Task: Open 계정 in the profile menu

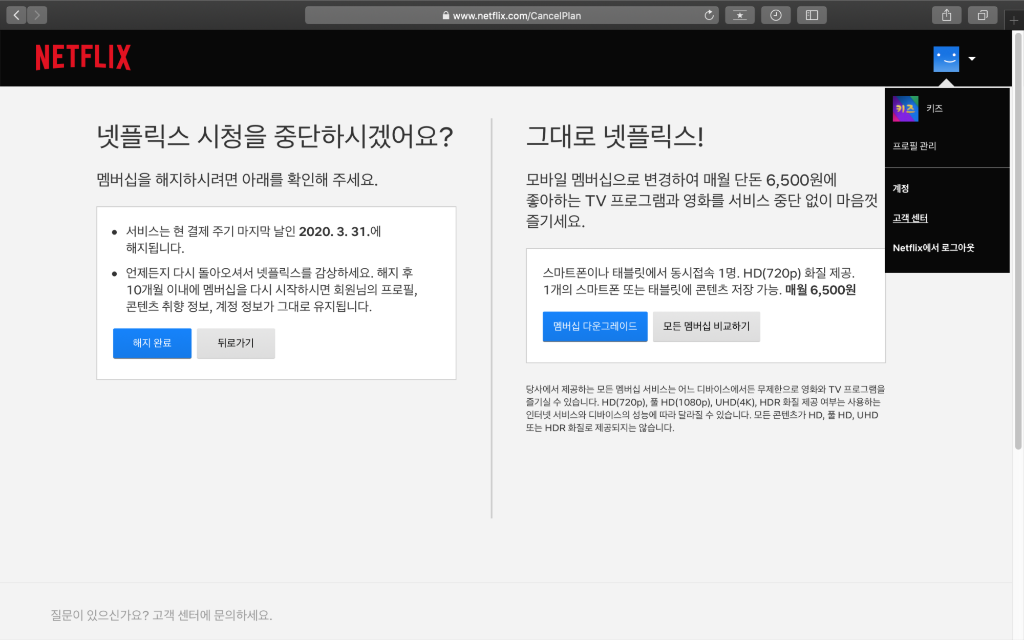Action: point(901,188)
